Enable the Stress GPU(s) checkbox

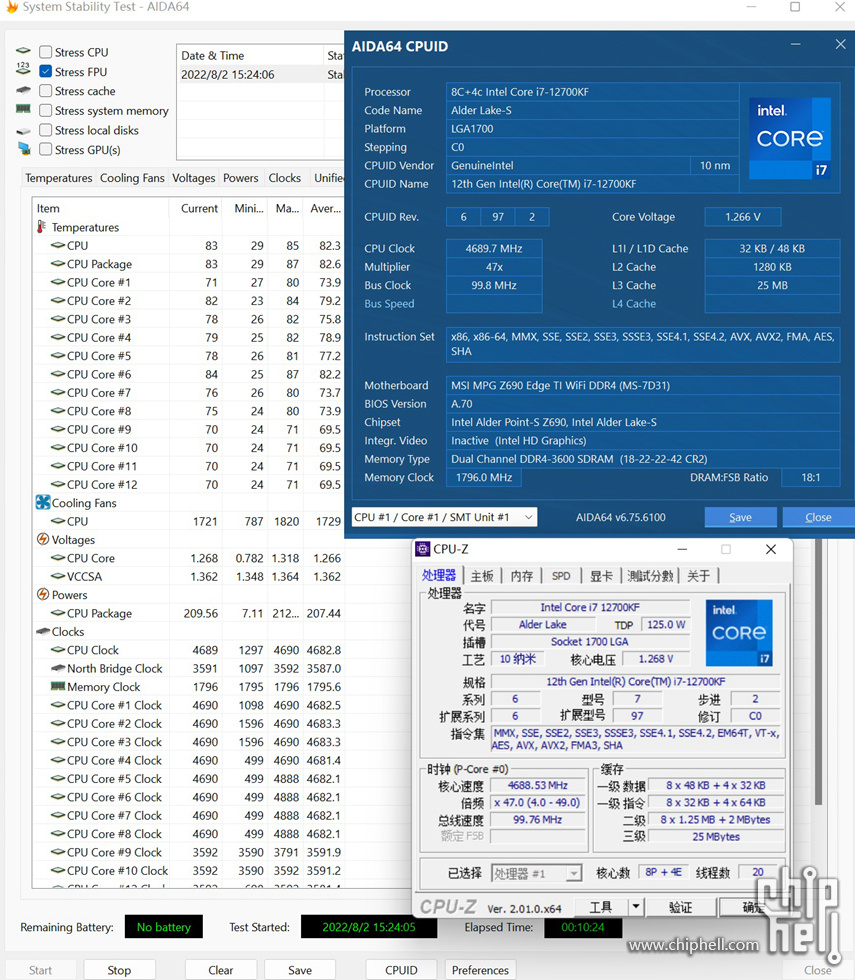[x=45, y=149]
